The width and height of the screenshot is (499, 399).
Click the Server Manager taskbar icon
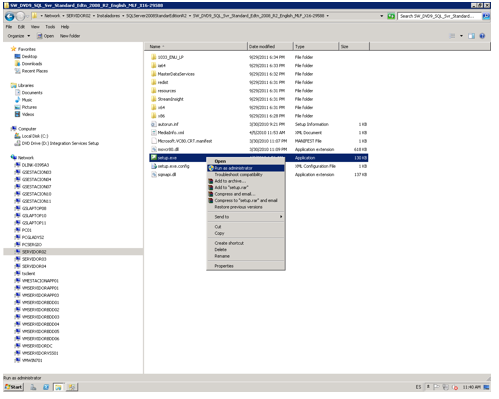[x=33, y=387]
